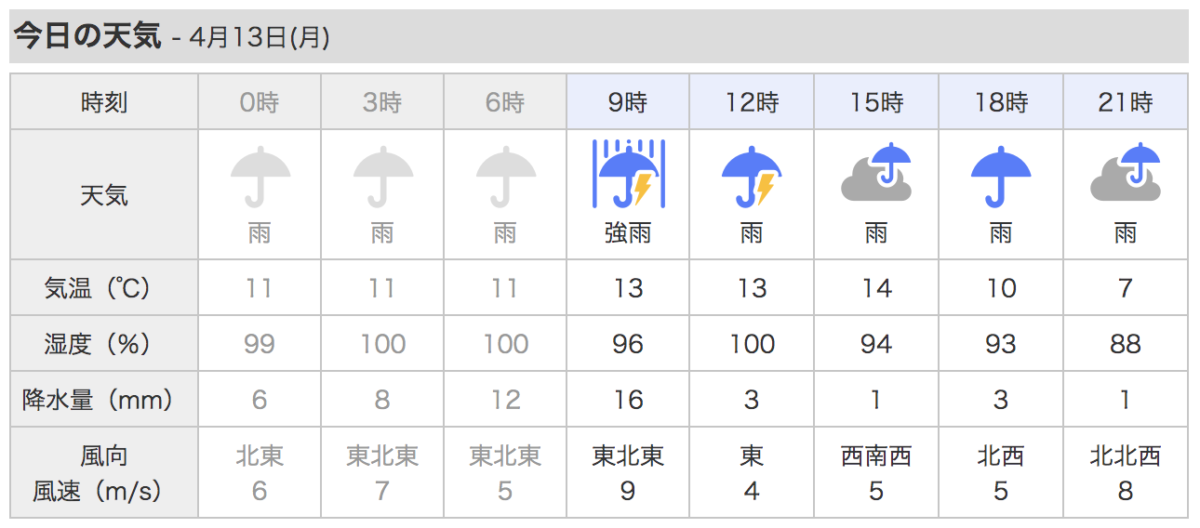Click the 12時 column header
The width and height of the screenshot is (1200, 528).
[x=752, y=102]
